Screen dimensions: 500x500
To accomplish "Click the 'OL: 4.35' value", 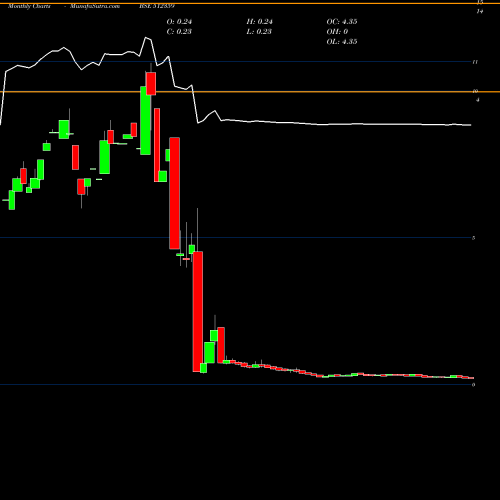I will pyautogui.click(x=342, y=42).
